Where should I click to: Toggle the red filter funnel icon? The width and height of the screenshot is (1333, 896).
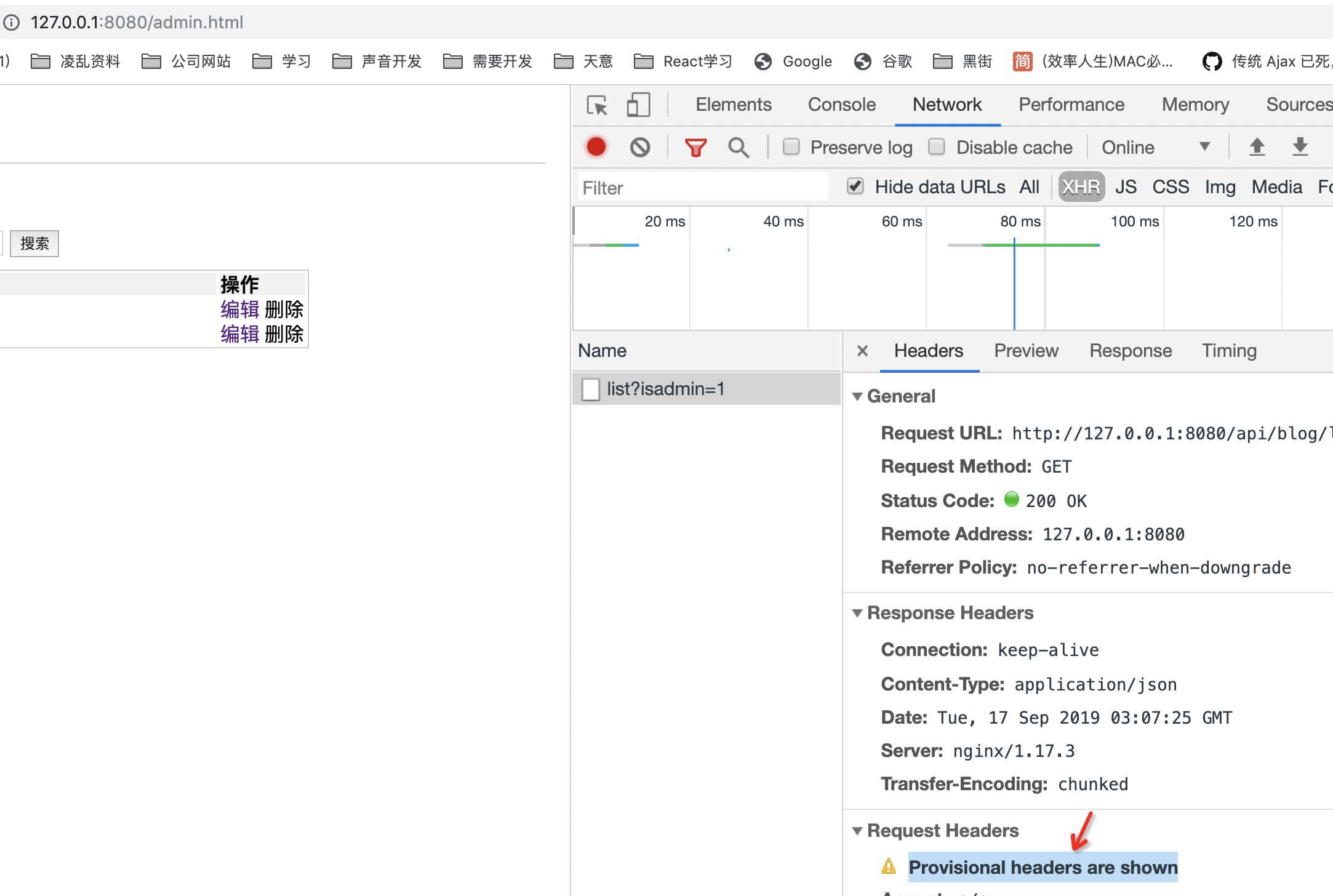695,148
